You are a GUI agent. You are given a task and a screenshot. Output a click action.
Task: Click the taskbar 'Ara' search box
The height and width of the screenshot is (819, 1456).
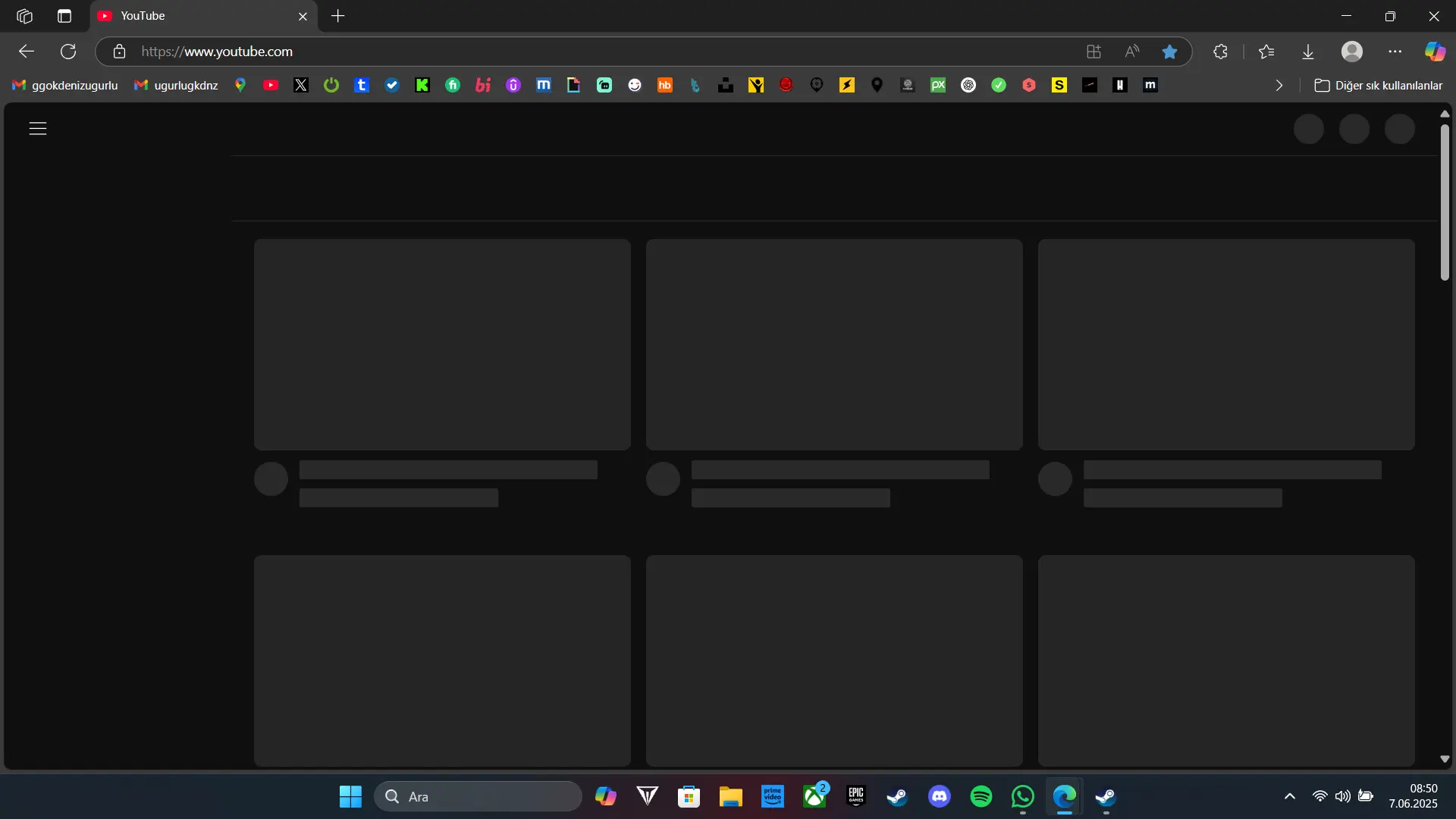[479, 797]
